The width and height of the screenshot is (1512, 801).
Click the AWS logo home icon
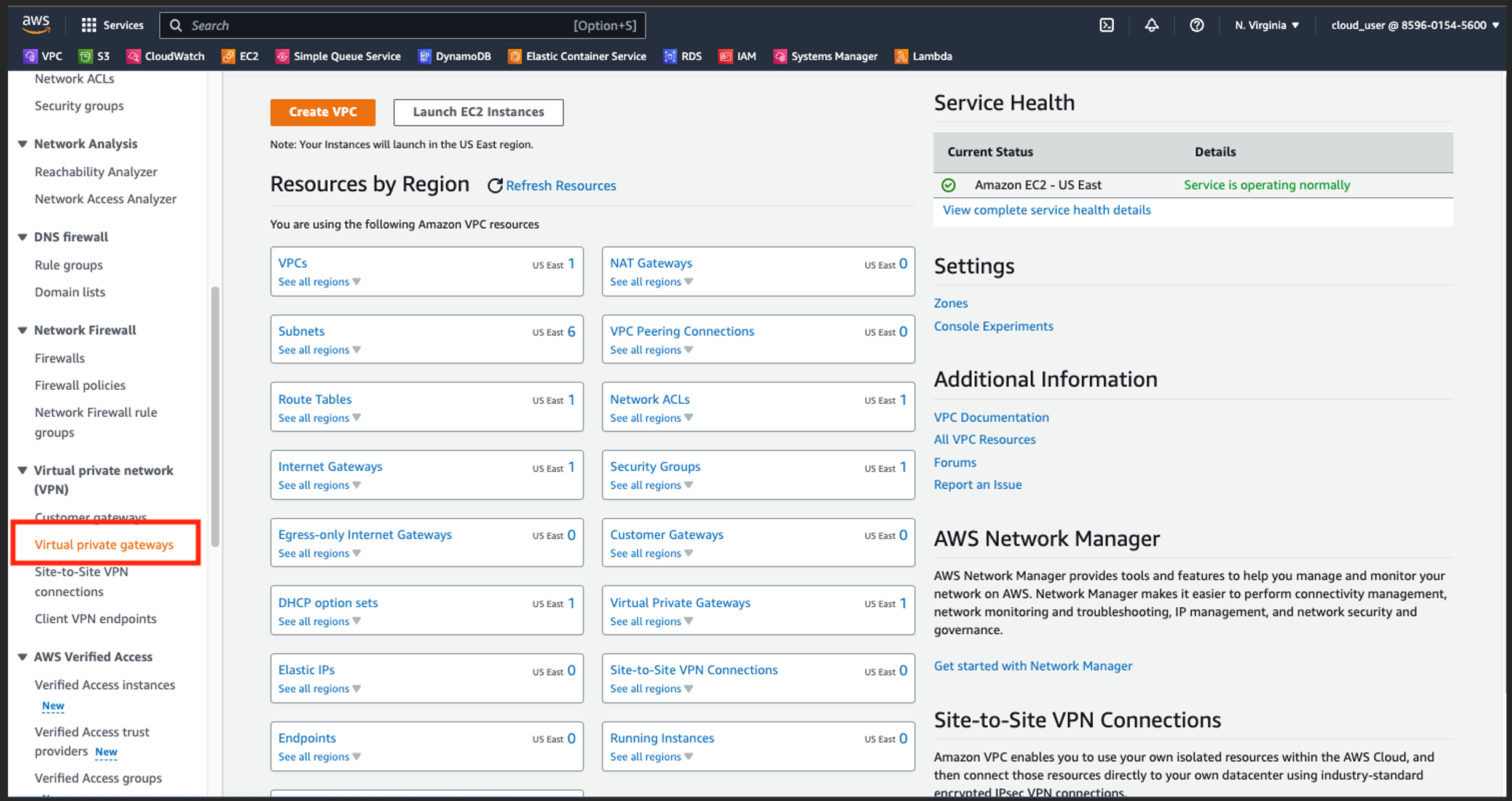tap(36, 24)
